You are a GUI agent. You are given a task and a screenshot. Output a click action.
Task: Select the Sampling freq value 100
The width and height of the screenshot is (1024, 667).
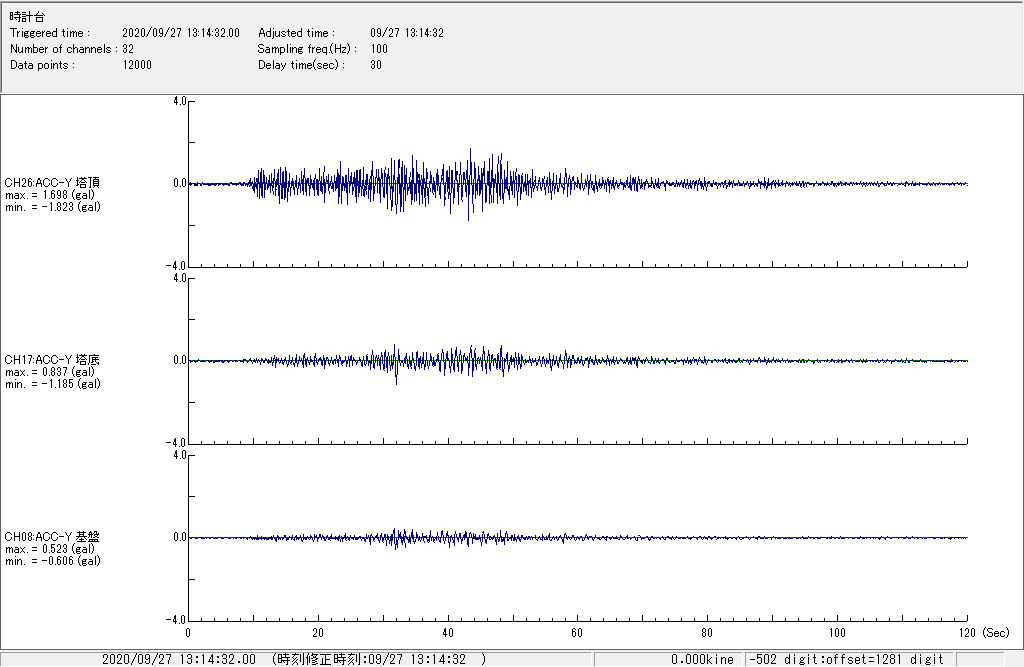pos(379,49)
